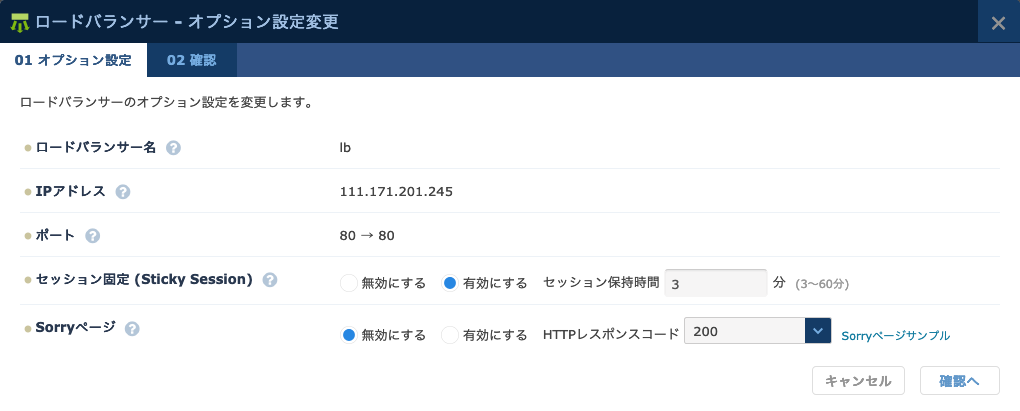This screenshot has width=1020, height=411.
Task: Open the Sorryページサンプル link
Action: 895,336
